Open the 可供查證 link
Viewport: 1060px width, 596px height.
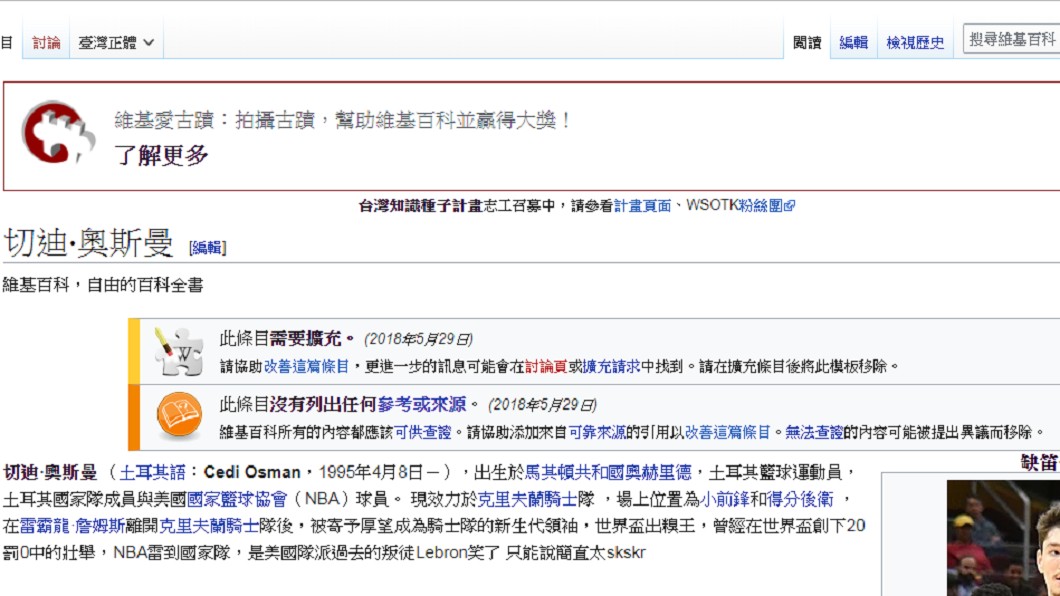point(423,432)
